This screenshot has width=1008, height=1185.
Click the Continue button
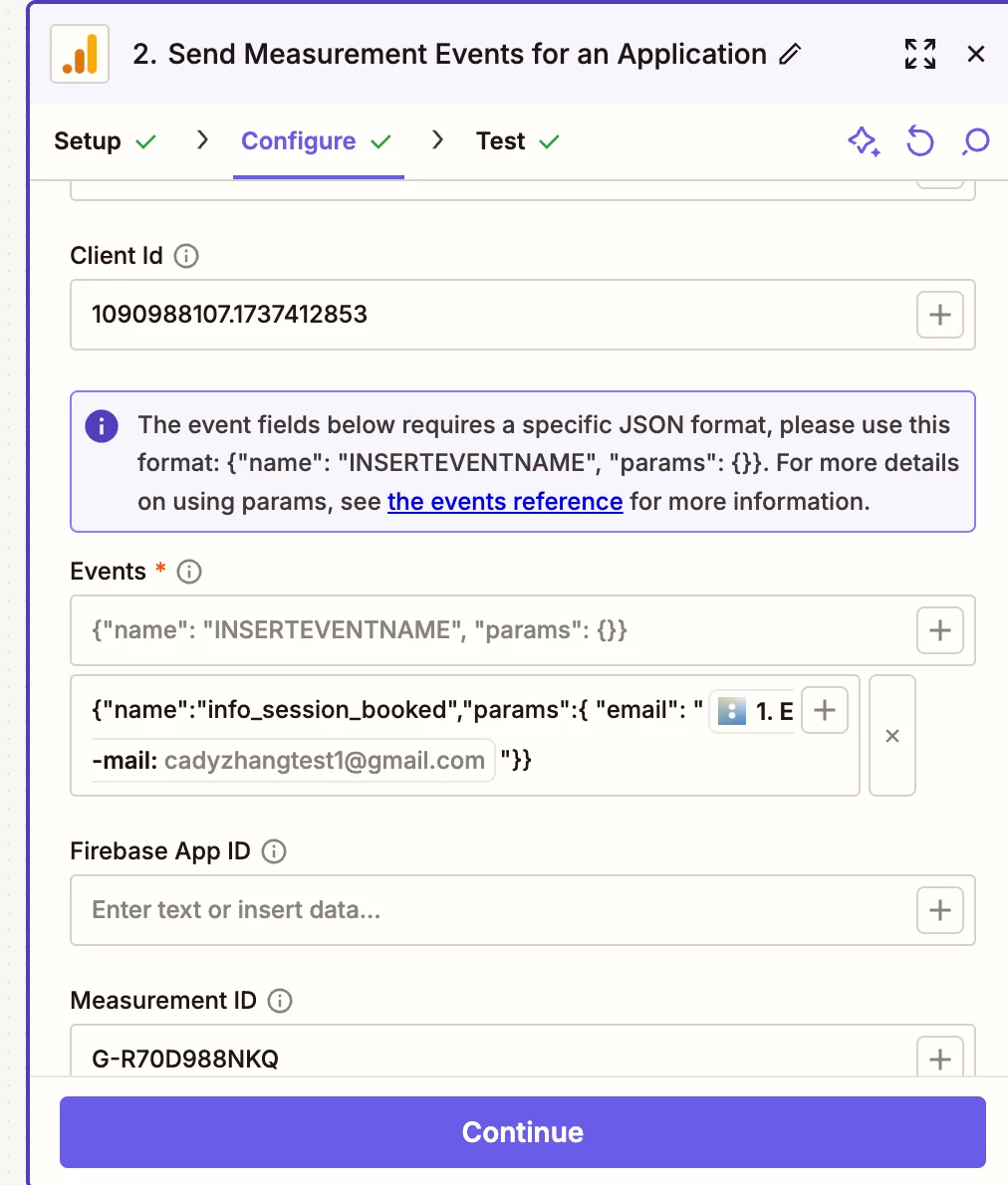pos(523,1132)
